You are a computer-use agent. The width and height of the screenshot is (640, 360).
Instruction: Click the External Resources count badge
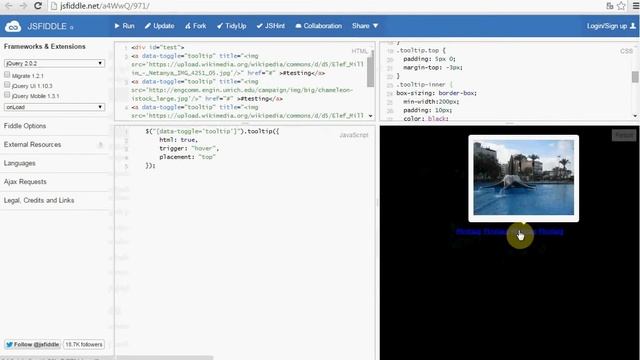[x=100, y=144]
